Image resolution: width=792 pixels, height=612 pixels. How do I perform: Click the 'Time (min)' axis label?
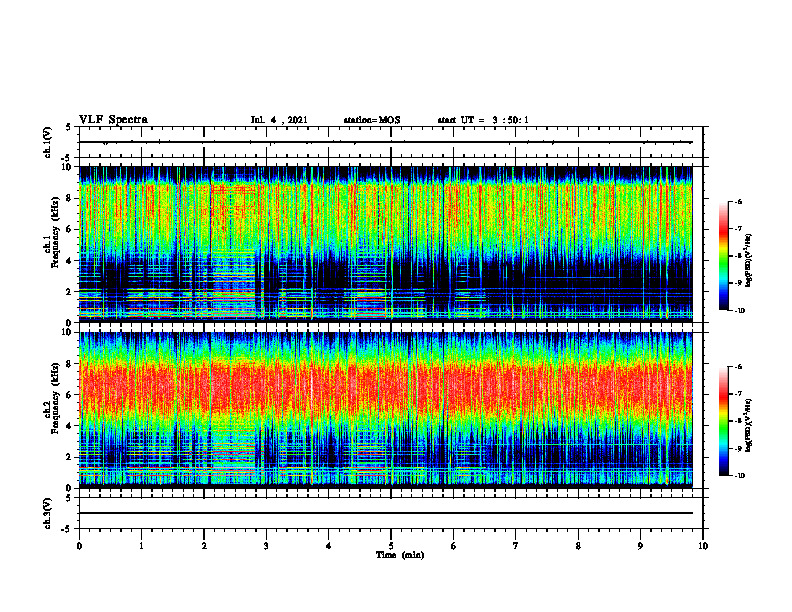tap(400, 555)
